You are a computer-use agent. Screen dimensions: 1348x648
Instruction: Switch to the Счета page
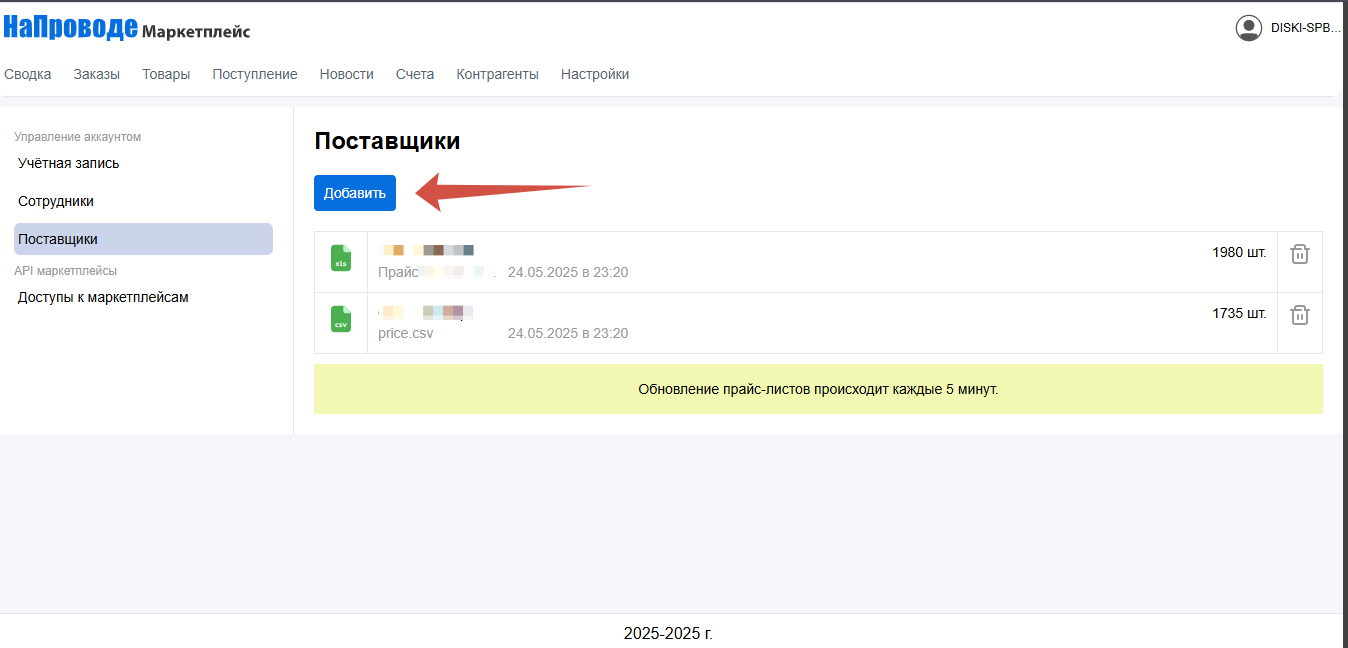[415, 74]
